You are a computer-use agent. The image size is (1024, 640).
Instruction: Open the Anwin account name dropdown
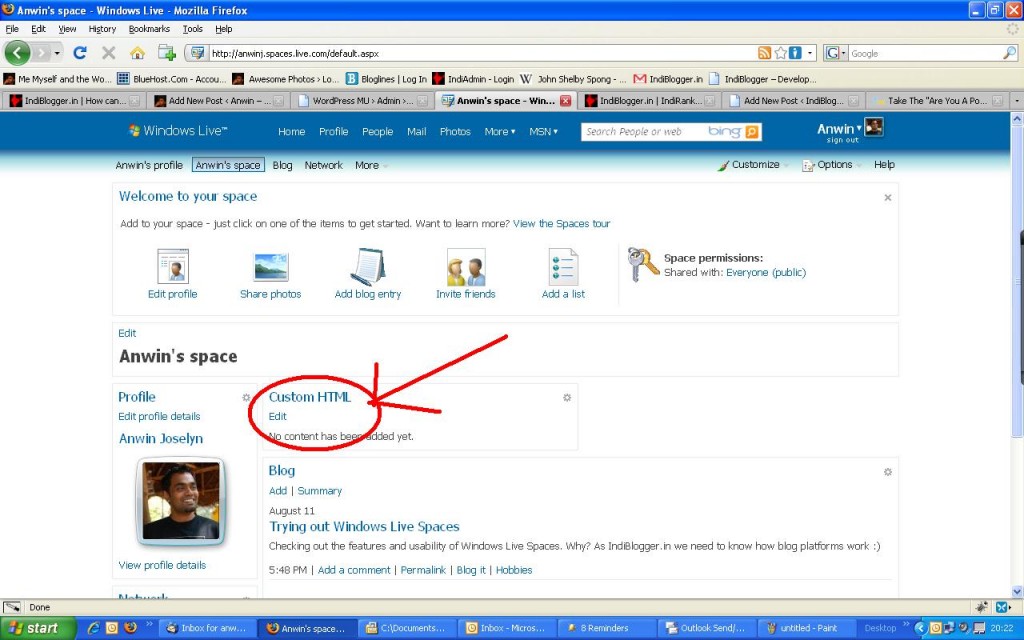(x=839, y=129)
